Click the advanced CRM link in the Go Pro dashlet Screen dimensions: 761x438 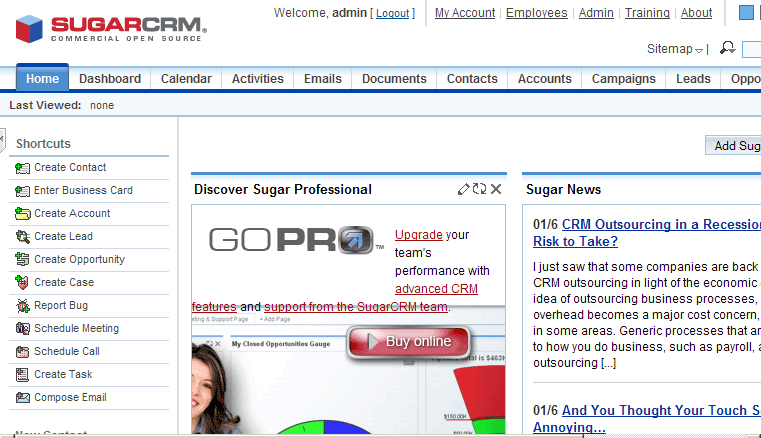pos(436,288)
